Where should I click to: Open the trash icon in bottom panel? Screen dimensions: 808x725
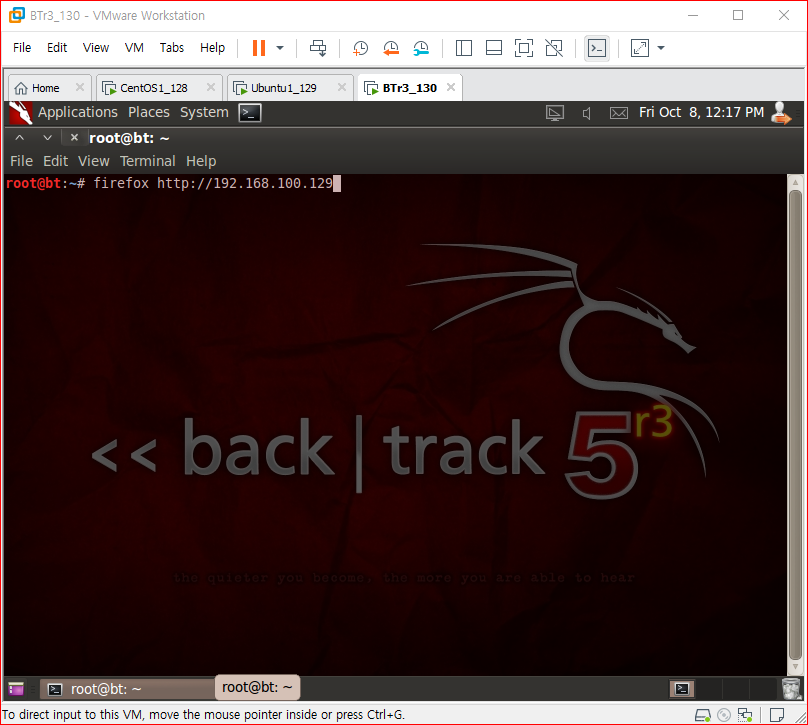click(x=792, y=688)
